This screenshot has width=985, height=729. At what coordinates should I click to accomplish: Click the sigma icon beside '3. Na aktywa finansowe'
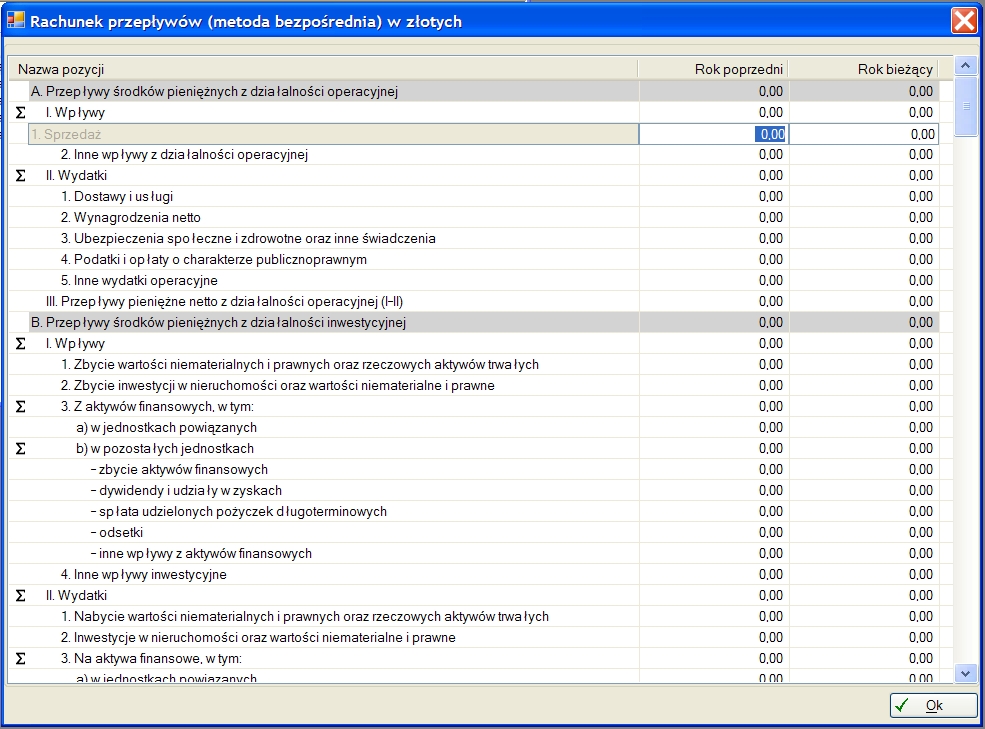20,659
